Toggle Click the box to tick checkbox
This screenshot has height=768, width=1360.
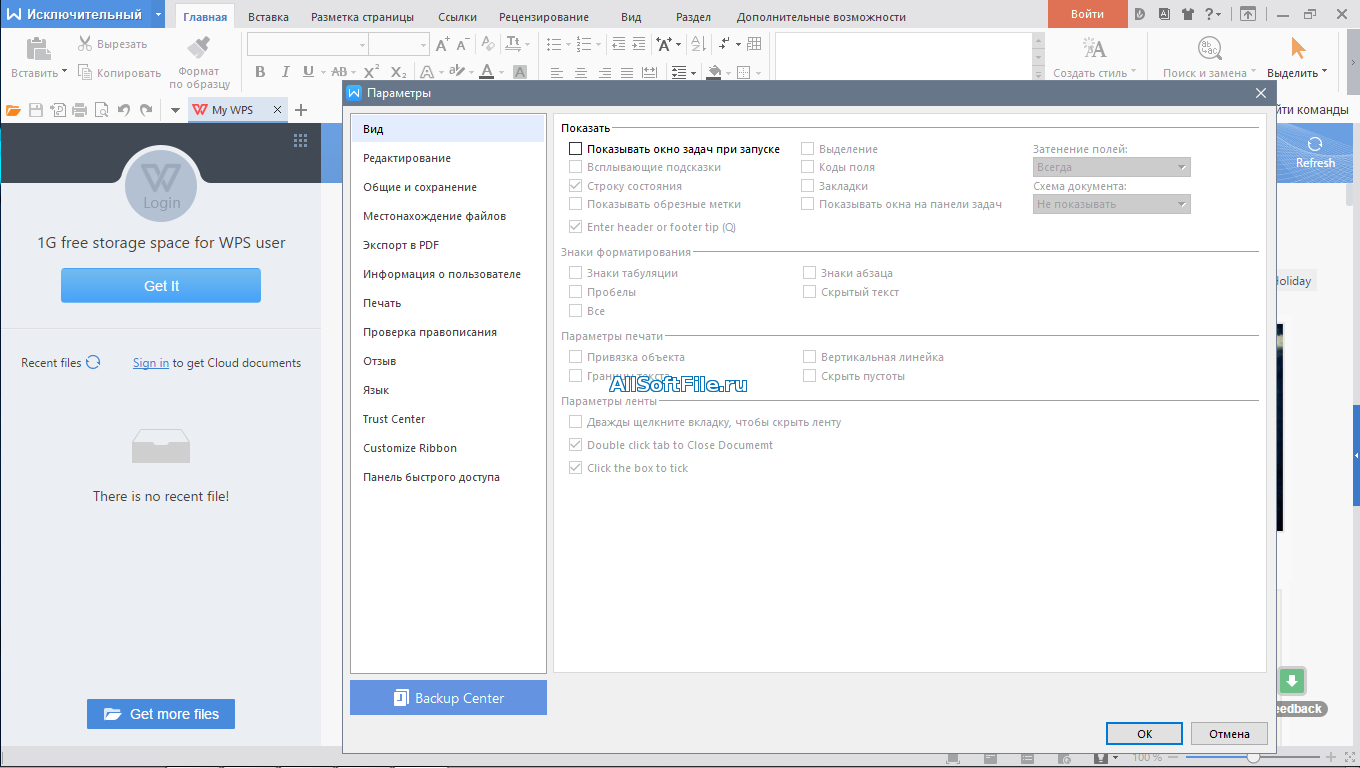point(575,468)
